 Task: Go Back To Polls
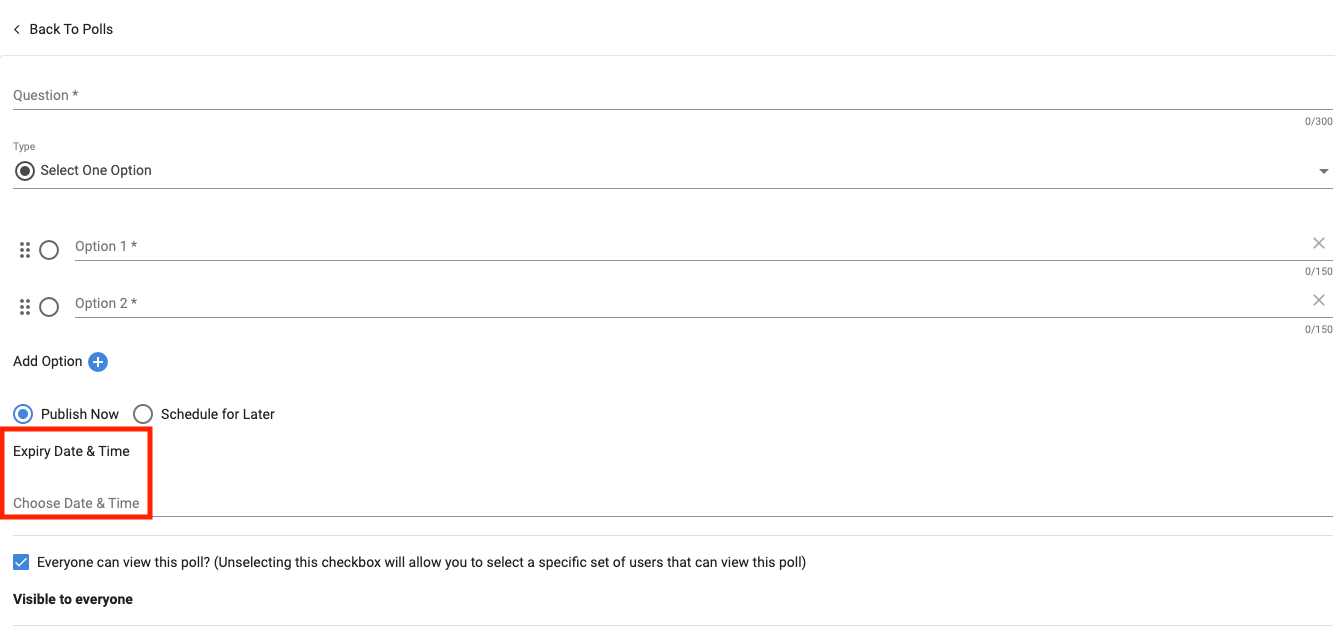coord(71,30)
